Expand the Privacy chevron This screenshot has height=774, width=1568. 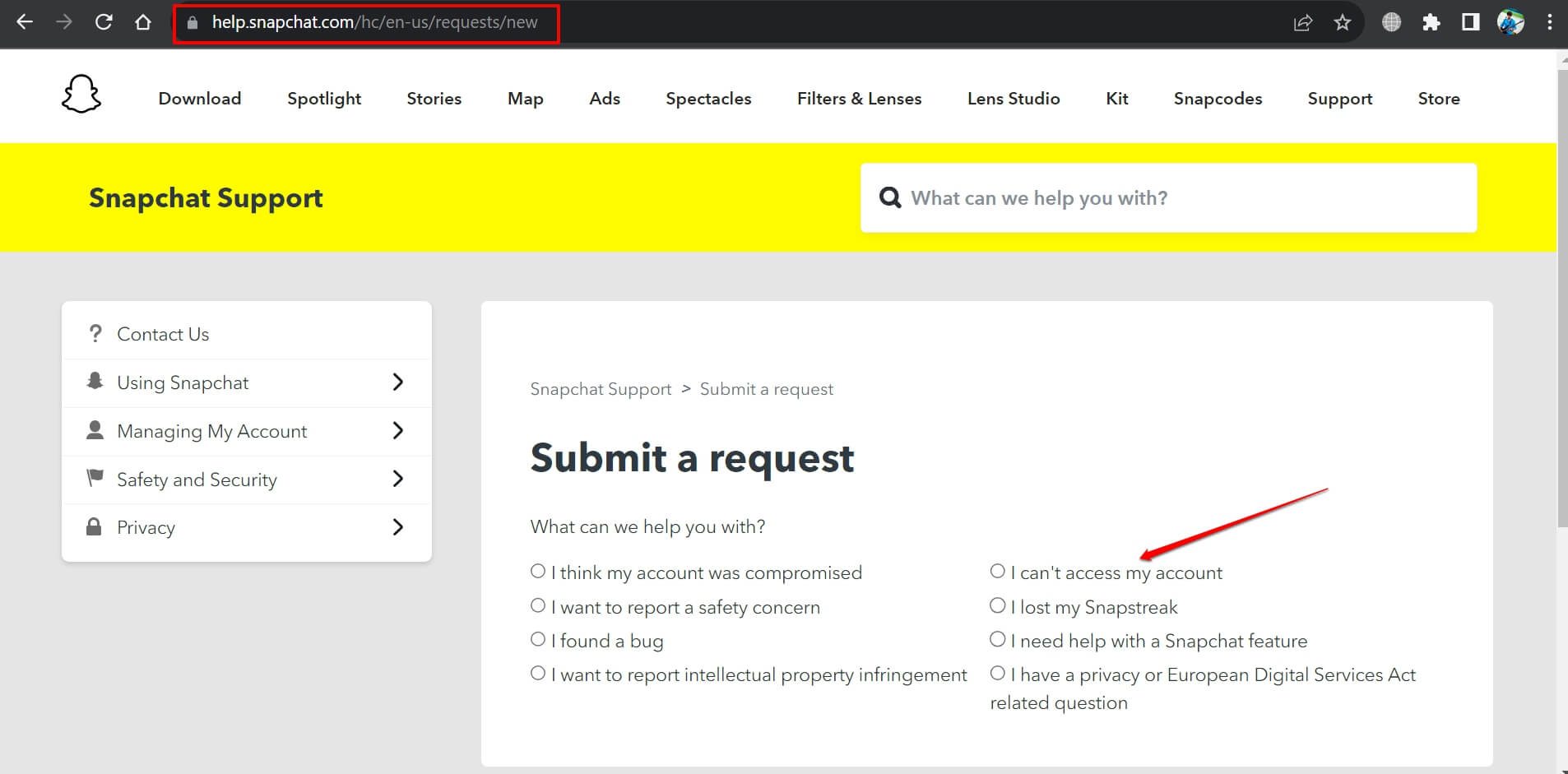[398, 526]
